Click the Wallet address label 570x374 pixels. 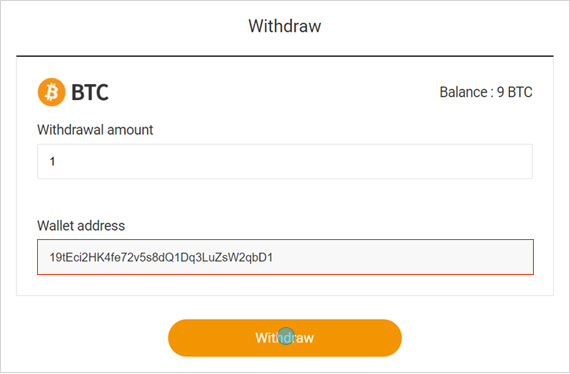click(x=81, y=226)
